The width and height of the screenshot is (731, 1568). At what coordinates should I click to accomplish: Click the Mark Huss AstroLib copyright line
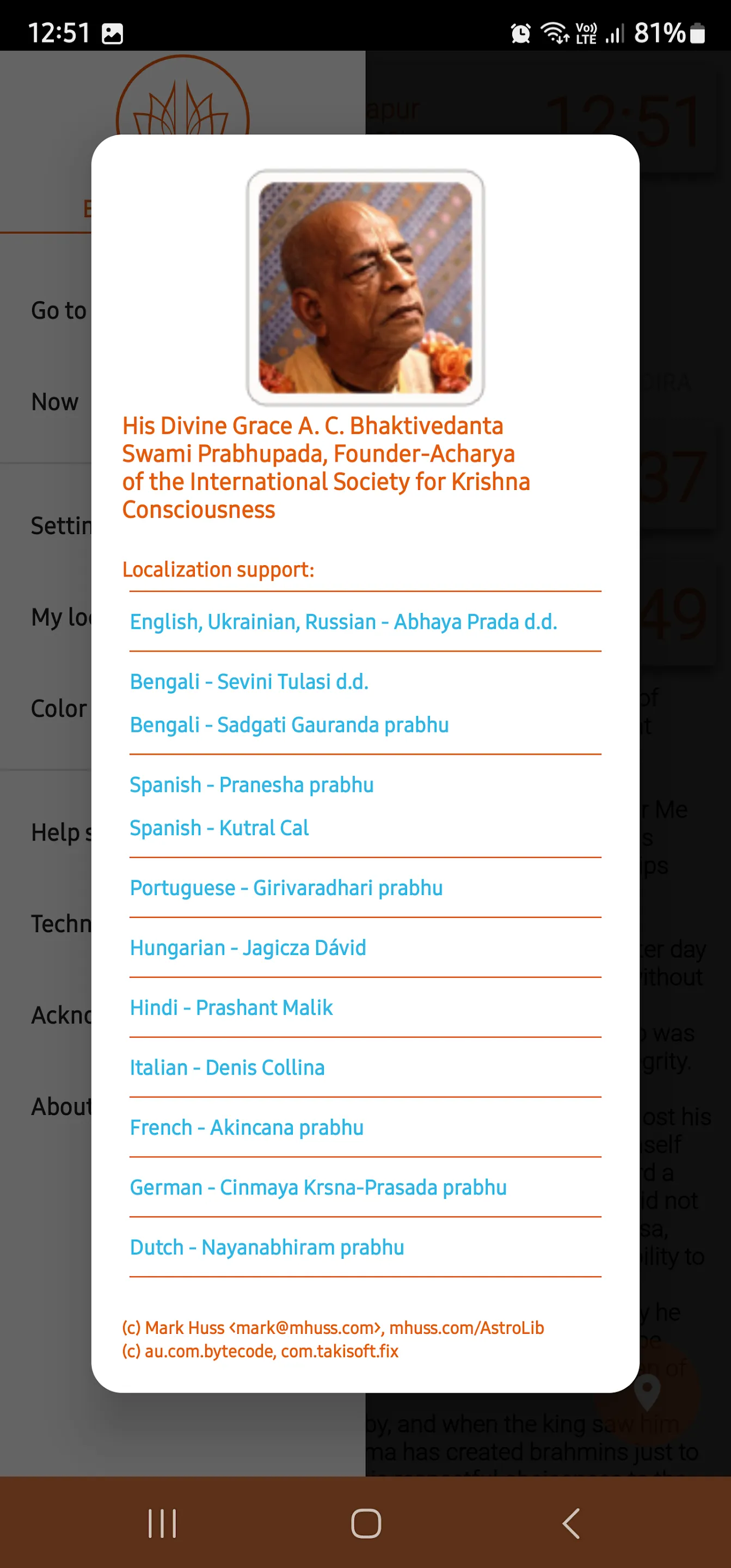coord(333,1327)
